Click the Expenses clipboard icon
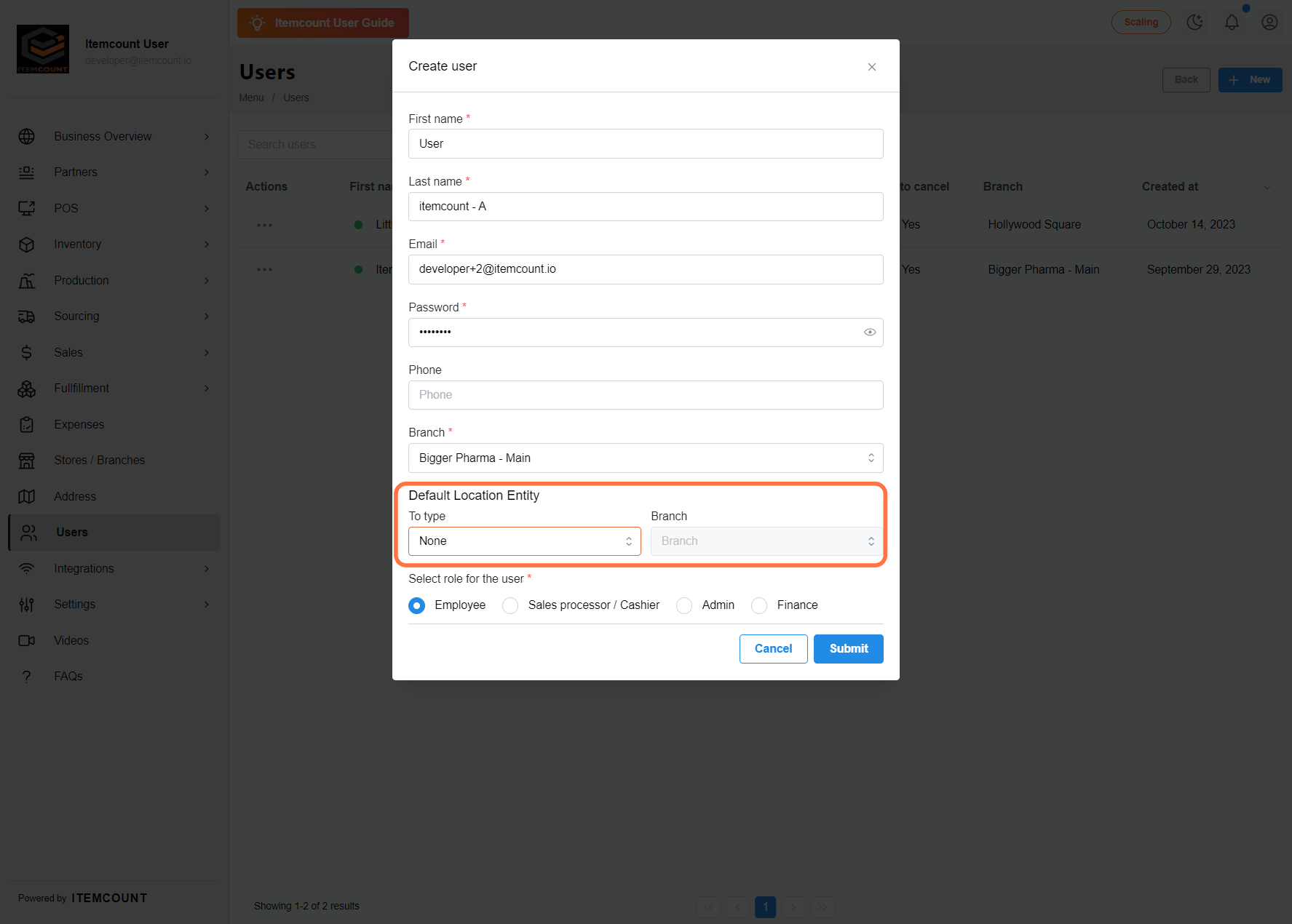 click(27, 425)
